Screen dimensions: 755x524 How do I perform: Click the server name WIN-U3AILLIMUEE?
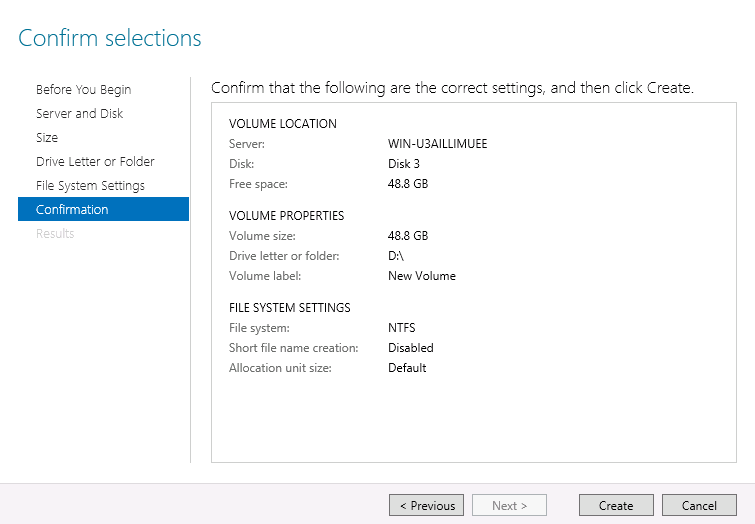coord(437,144)
